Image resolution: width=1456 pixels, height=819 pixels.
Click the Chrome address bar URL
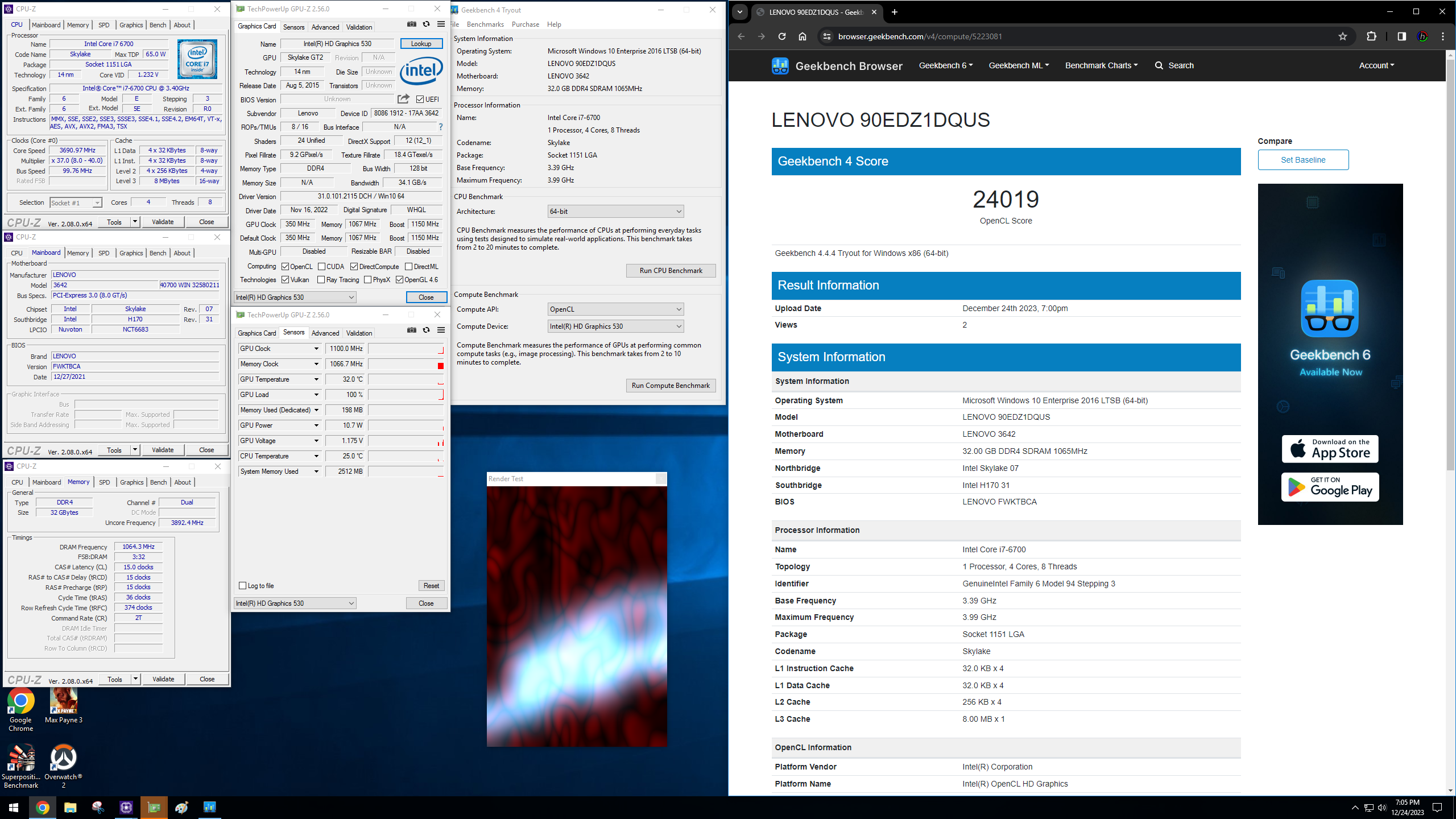[920, 36]
